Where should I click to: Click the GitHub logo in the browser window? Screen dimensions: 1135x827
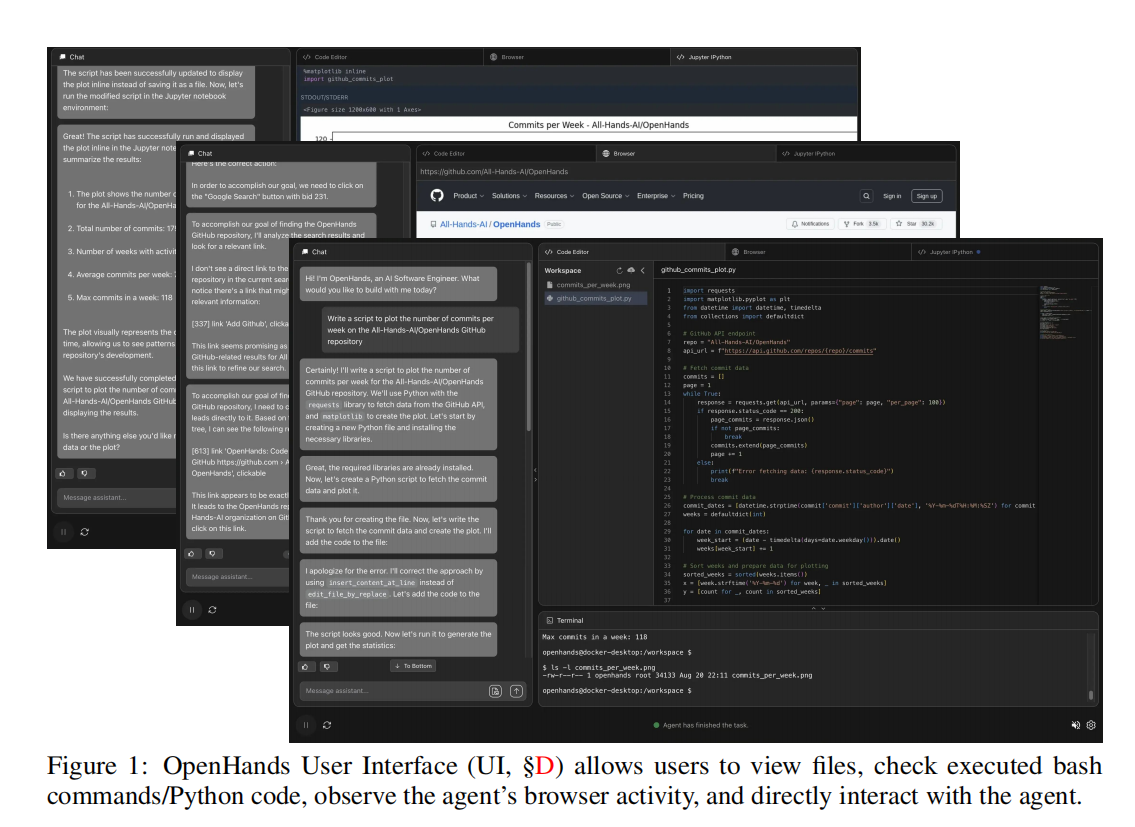[x=436, y=196]
